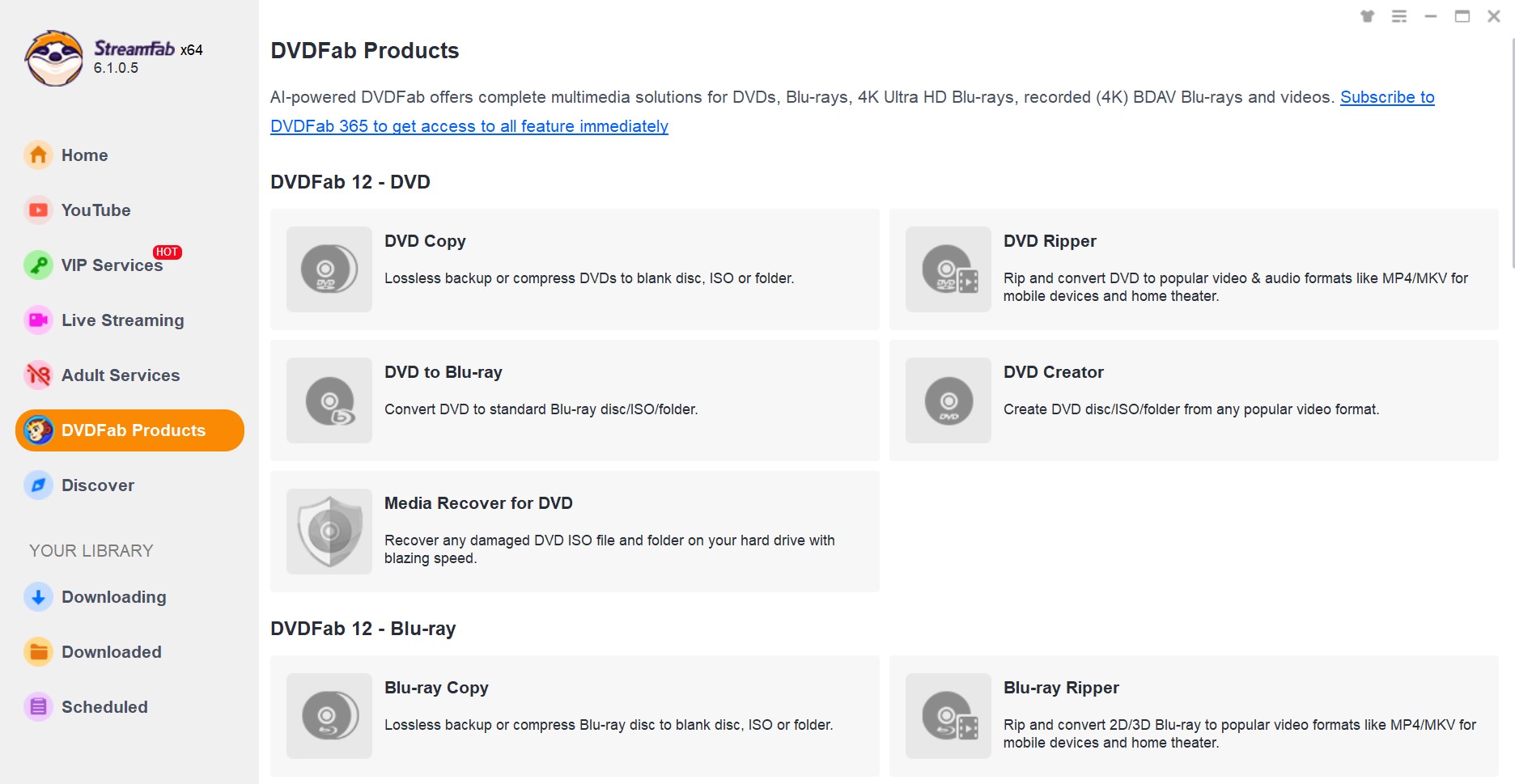
Task: Click the Home house icon
Action: pyautogui.click(x=38, y=155)
